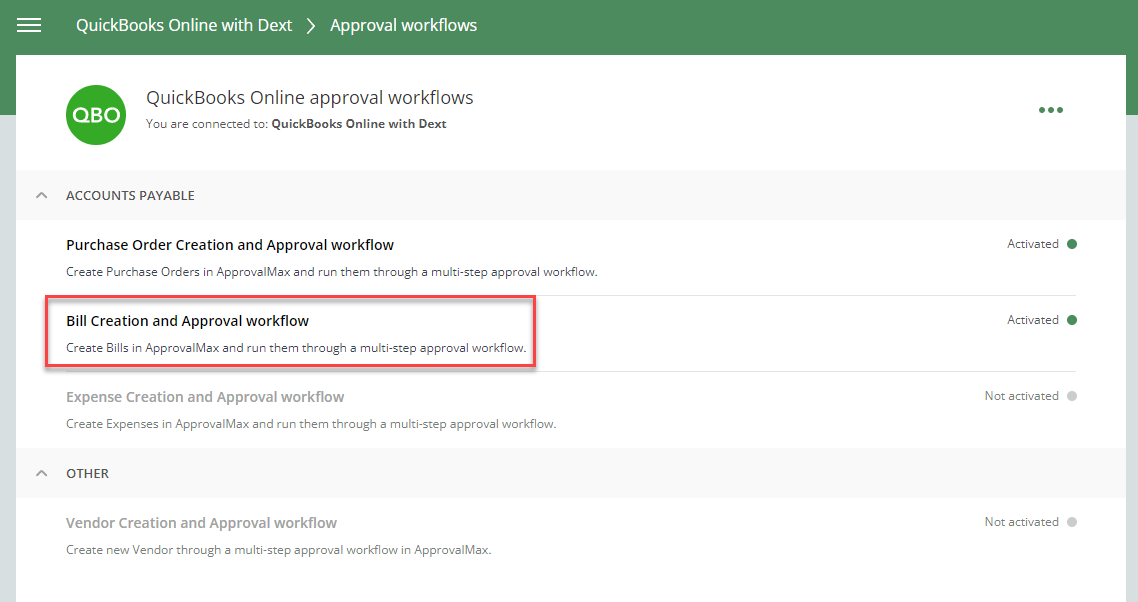The height and width of the screenshot is (602, 1138).
Task: Toggle the Bill workflow activated indicator
Action: click(x=1072, y=320)
